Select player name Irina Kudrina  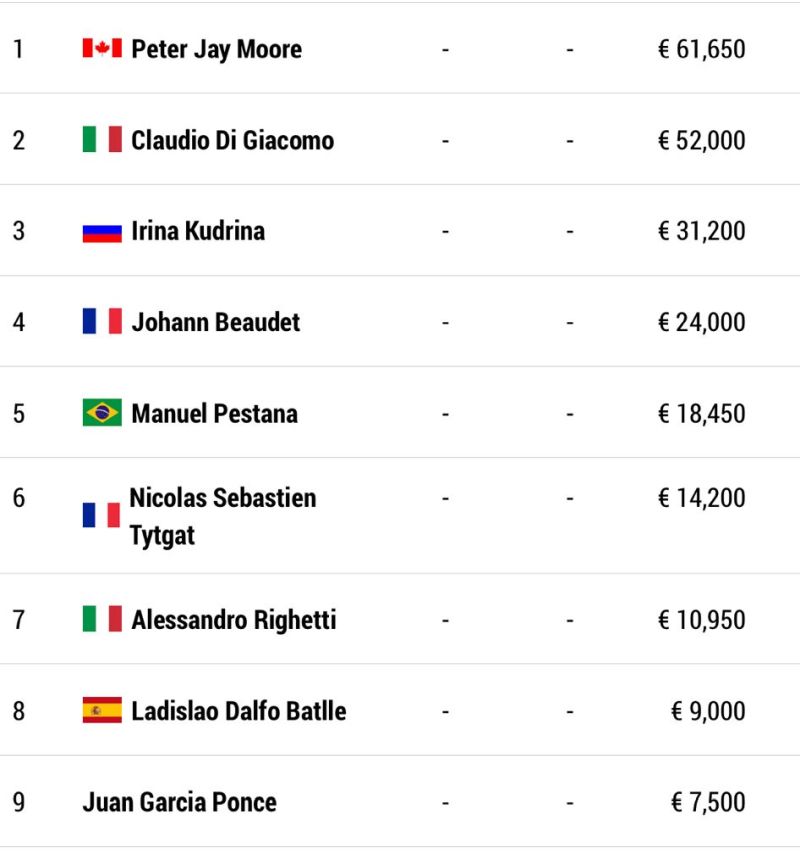(198, 231)
